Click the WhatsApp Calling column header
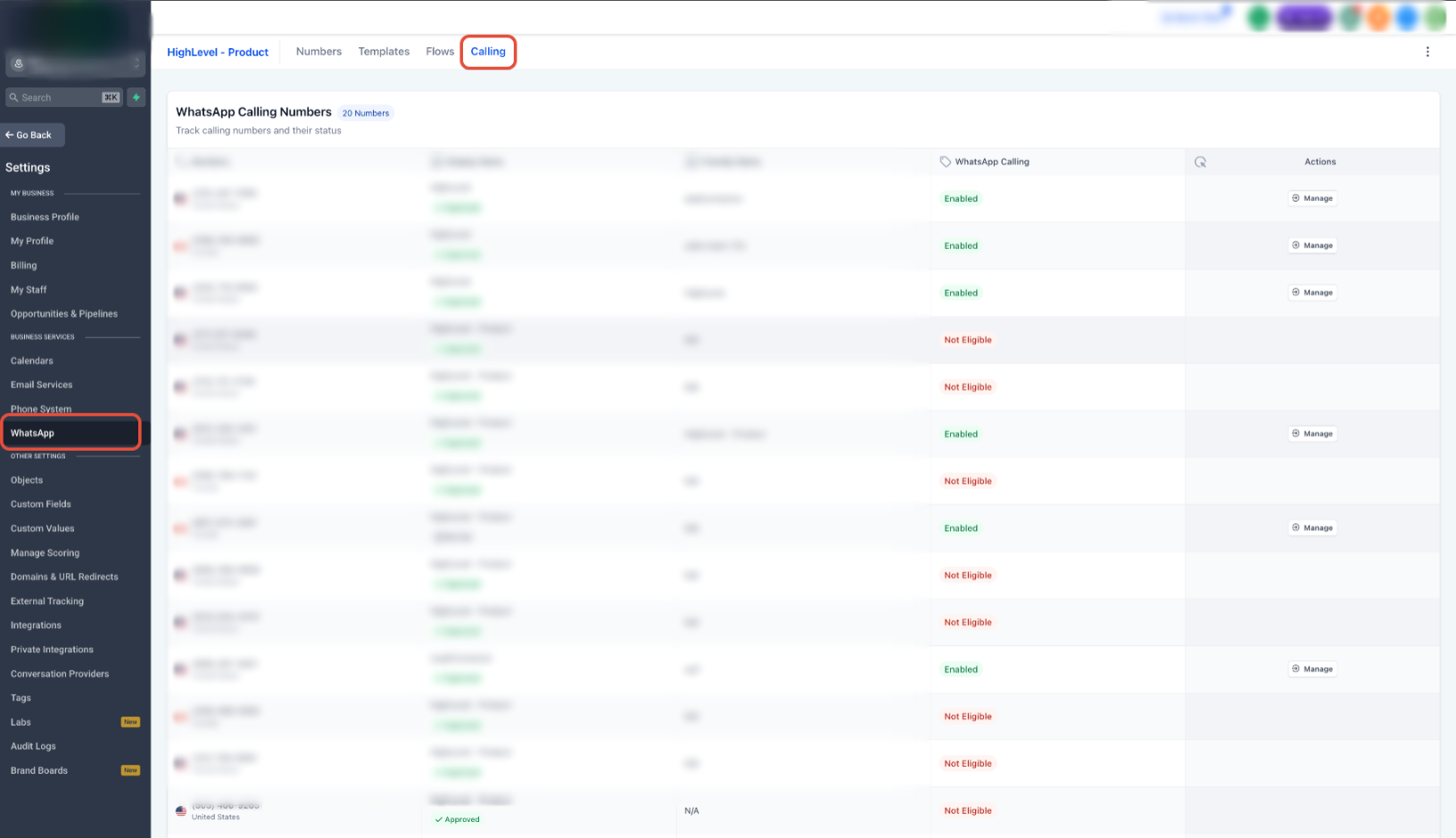1456x838 pixels. (x=992, y=162)
